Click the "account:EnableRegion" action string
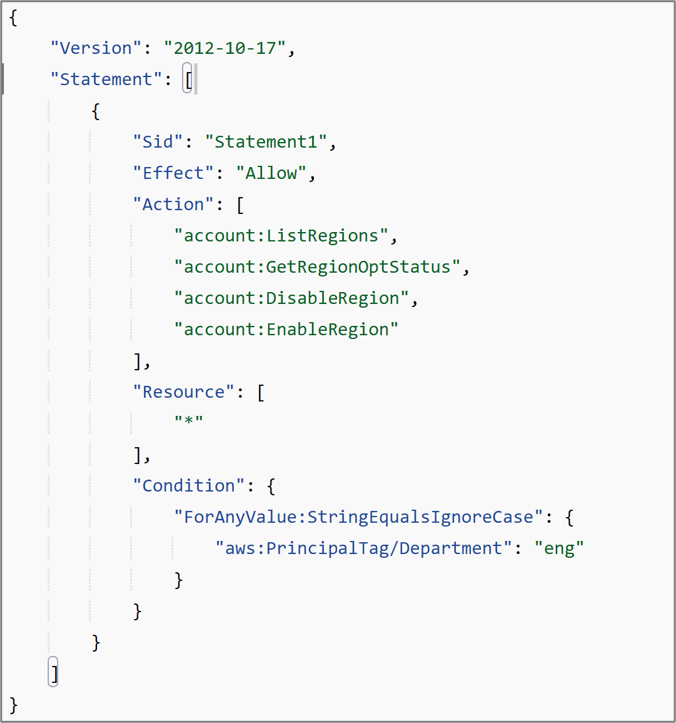 pyautogui.click(x=286, y=329)
